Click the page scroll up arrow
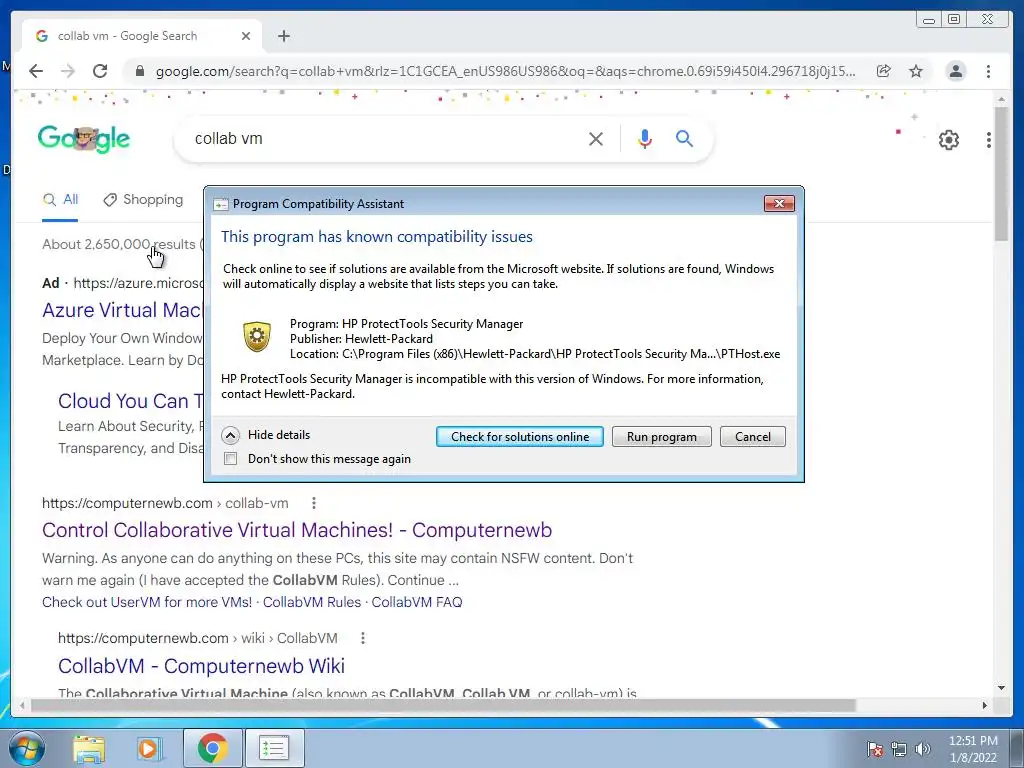The height and width of the screenshot is (768, 1024). coord(1001,99)
